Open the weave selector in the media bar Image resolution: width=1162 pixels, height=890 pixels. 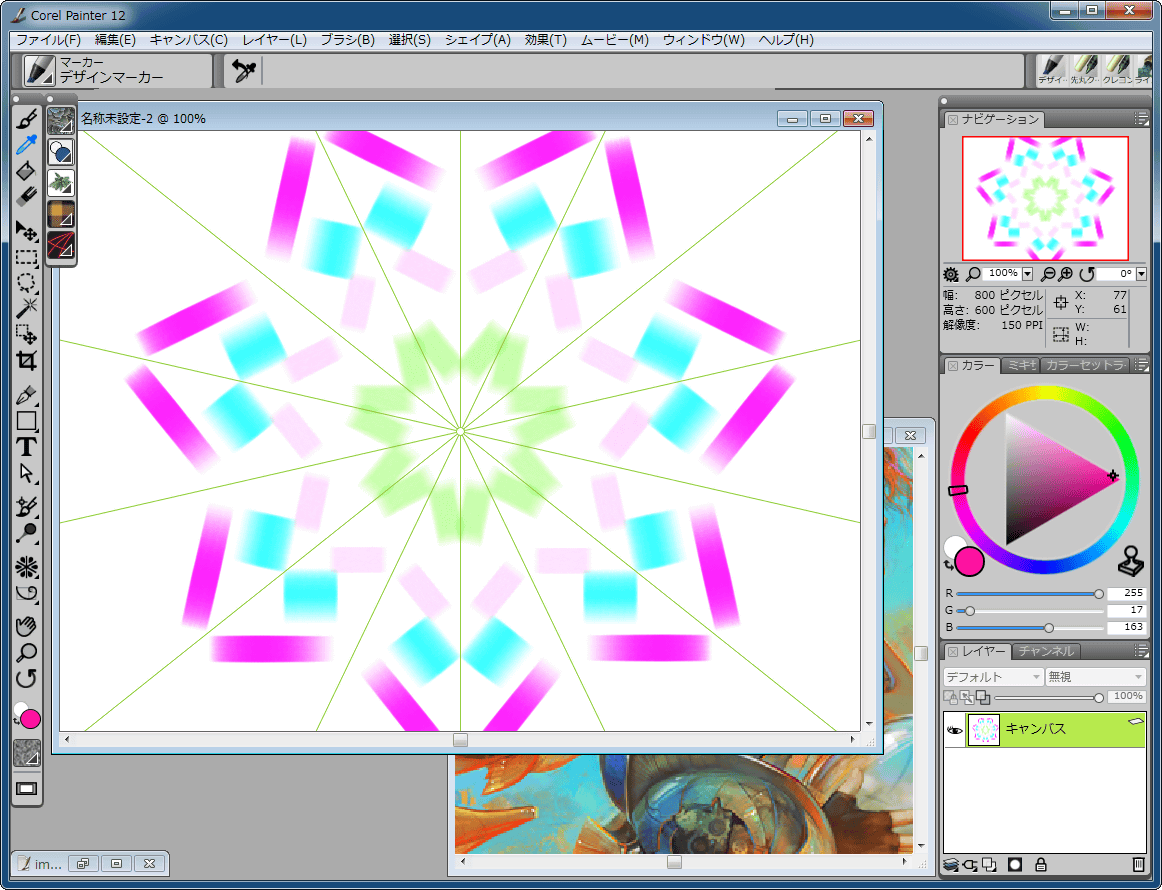click(x=61, y=214)
